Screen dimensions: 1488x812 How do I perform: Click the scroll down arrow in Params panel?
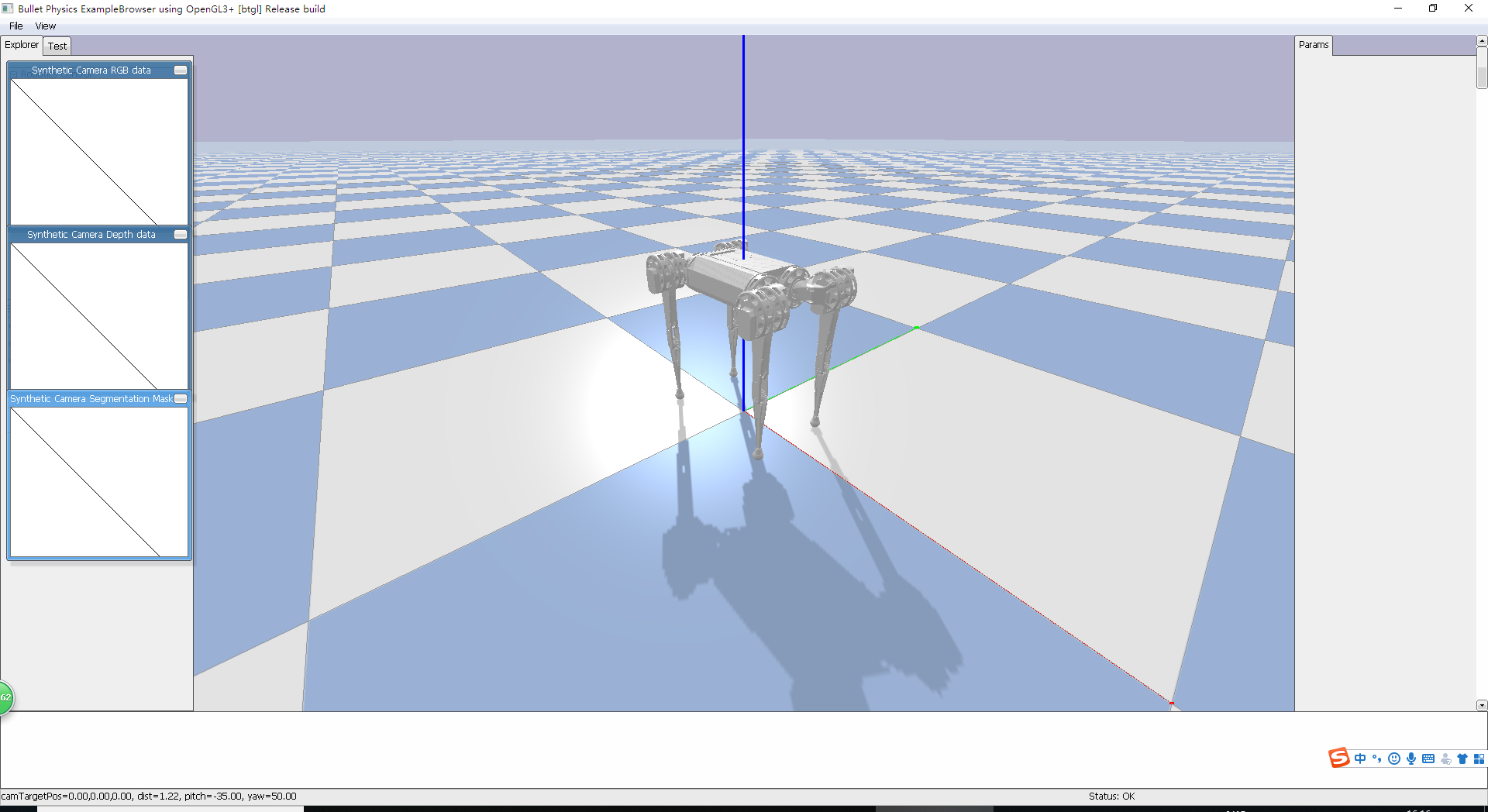(x=1482, y=705)
